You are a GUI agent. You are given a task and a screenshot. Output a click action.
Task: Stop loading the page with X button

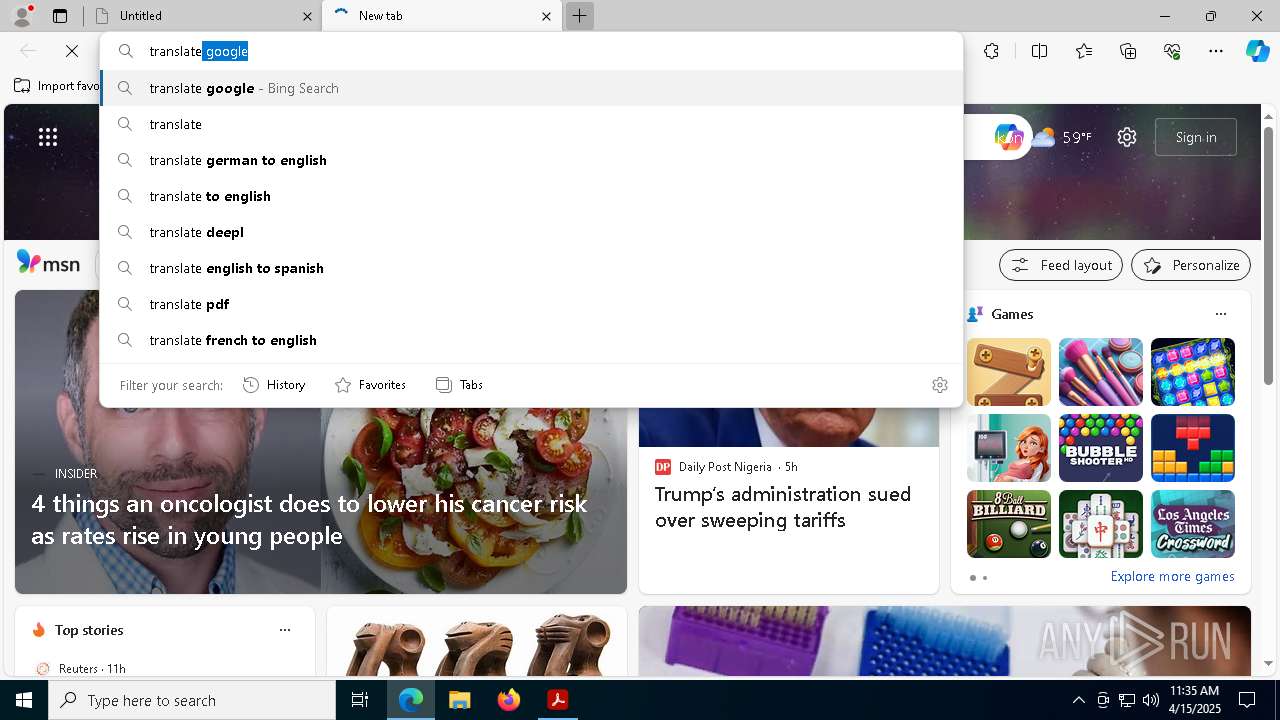coord(72,51)
